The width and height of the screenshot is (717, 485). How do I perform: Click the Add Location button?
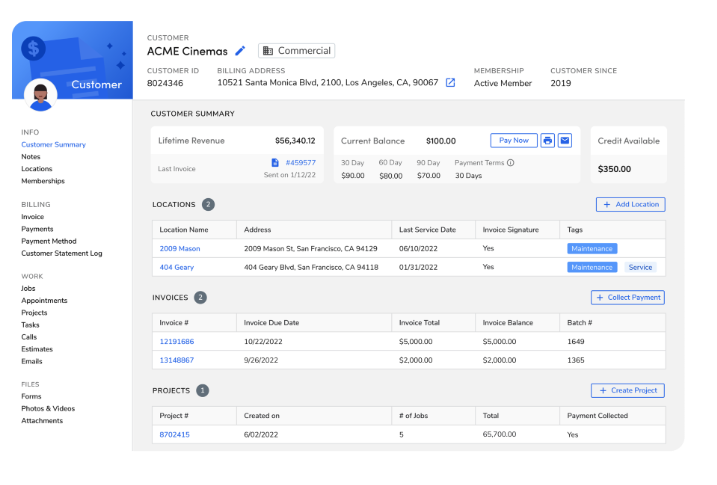click(630, 204)
